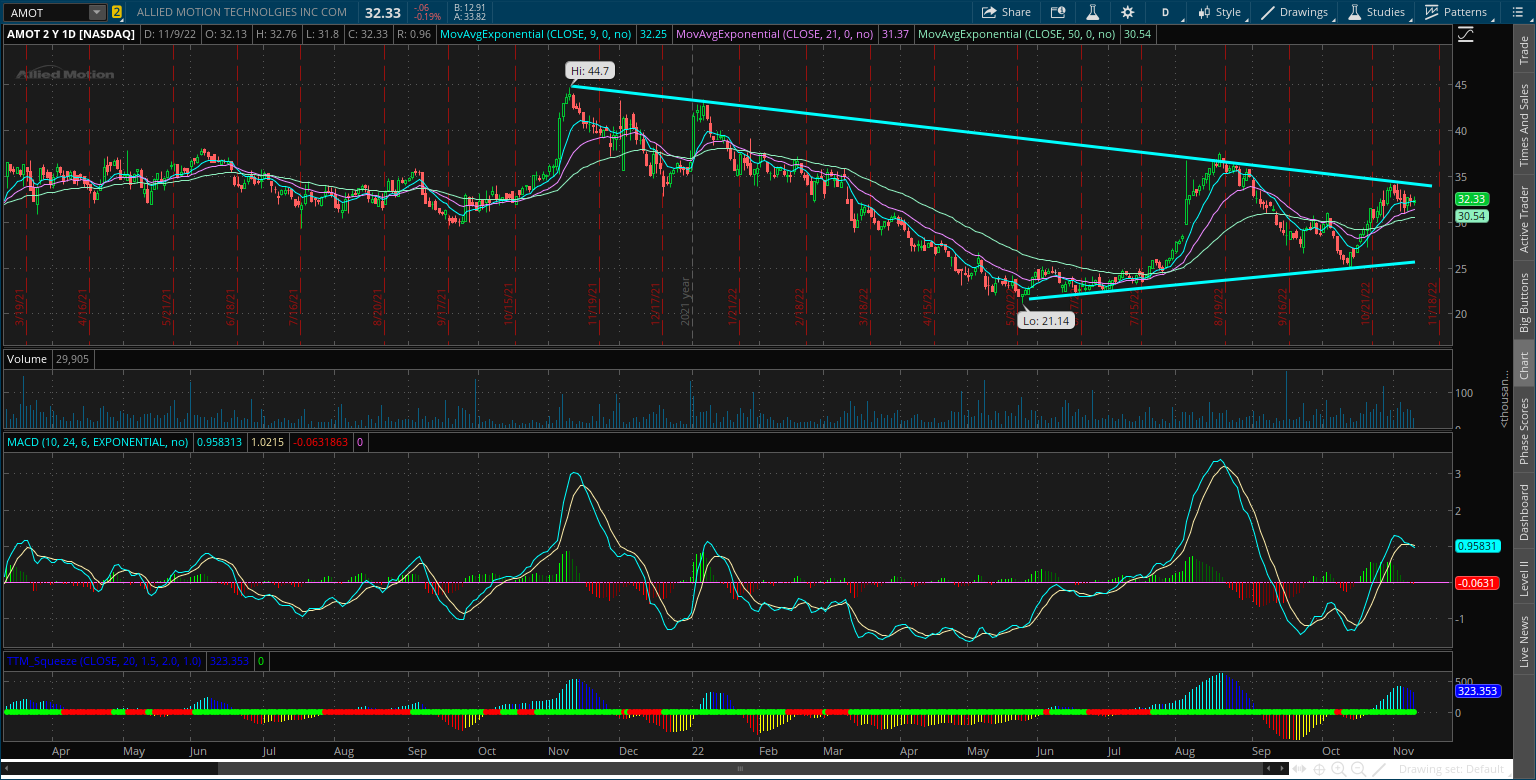Open chart settings gear icon

click(1128, 12)
